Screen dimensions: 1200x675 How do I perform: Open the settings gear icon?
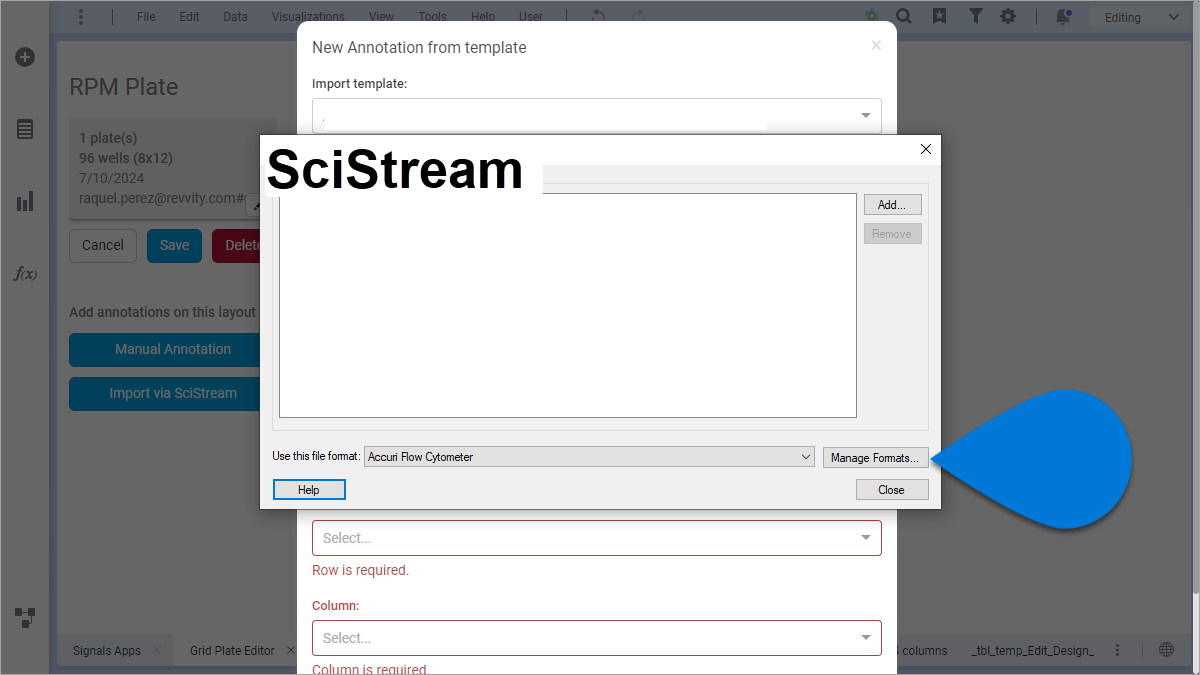(x=1008, y=17)
